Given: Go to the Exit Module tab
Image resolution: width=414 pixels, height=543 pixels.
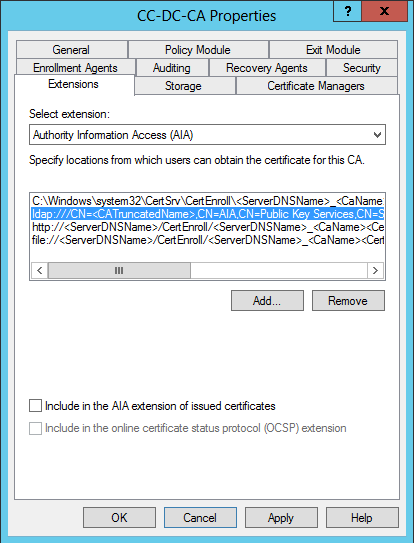Looking at the screenshot, I should pos(333,50).
